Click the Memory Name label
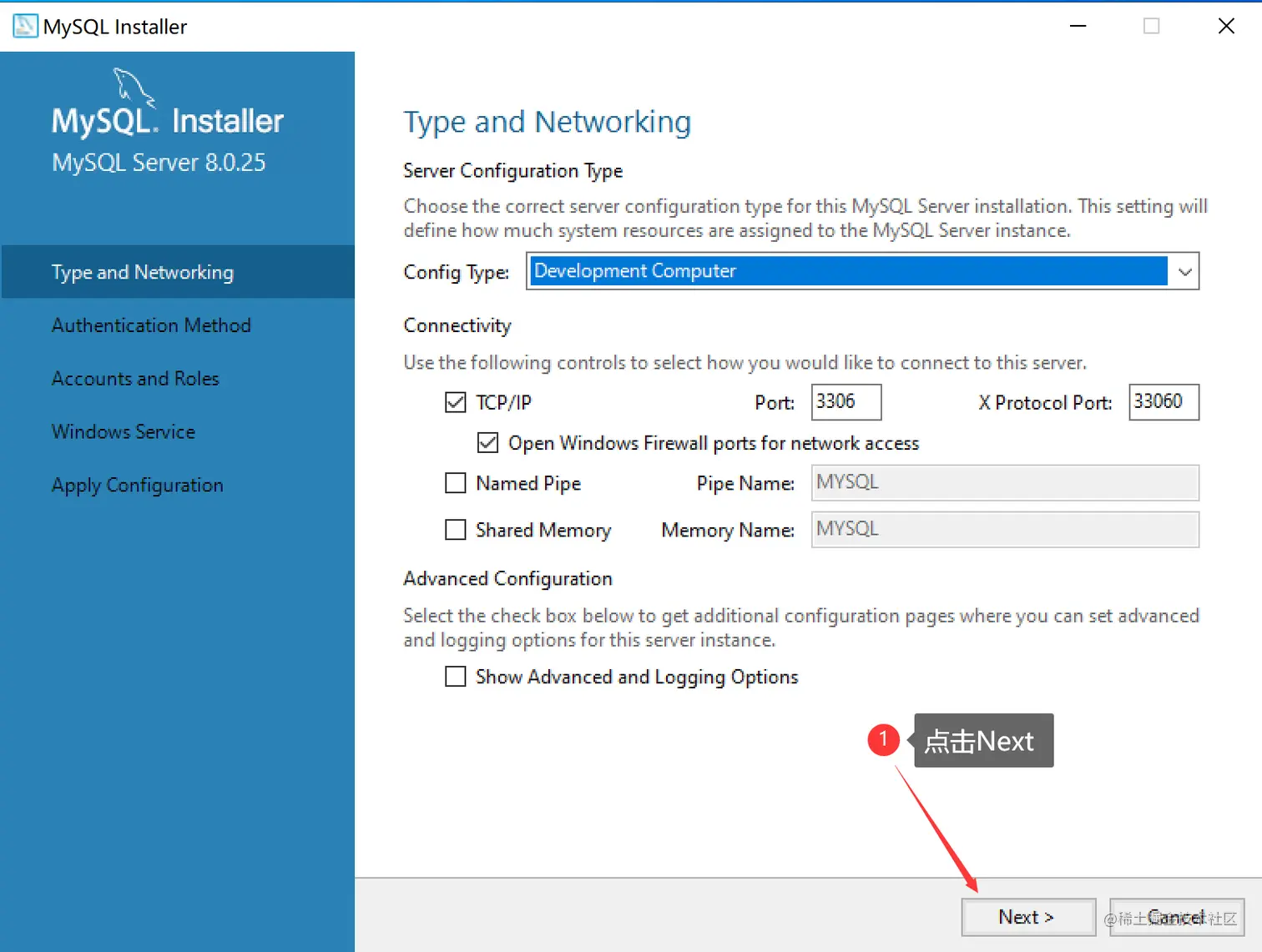 coord(728,531)
